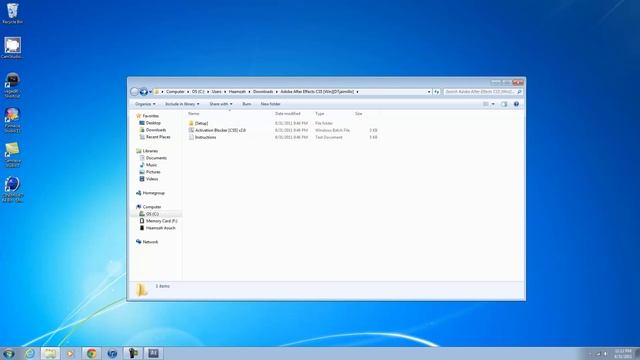Select the CamStudio desktop shortcut

coord(12,48)
